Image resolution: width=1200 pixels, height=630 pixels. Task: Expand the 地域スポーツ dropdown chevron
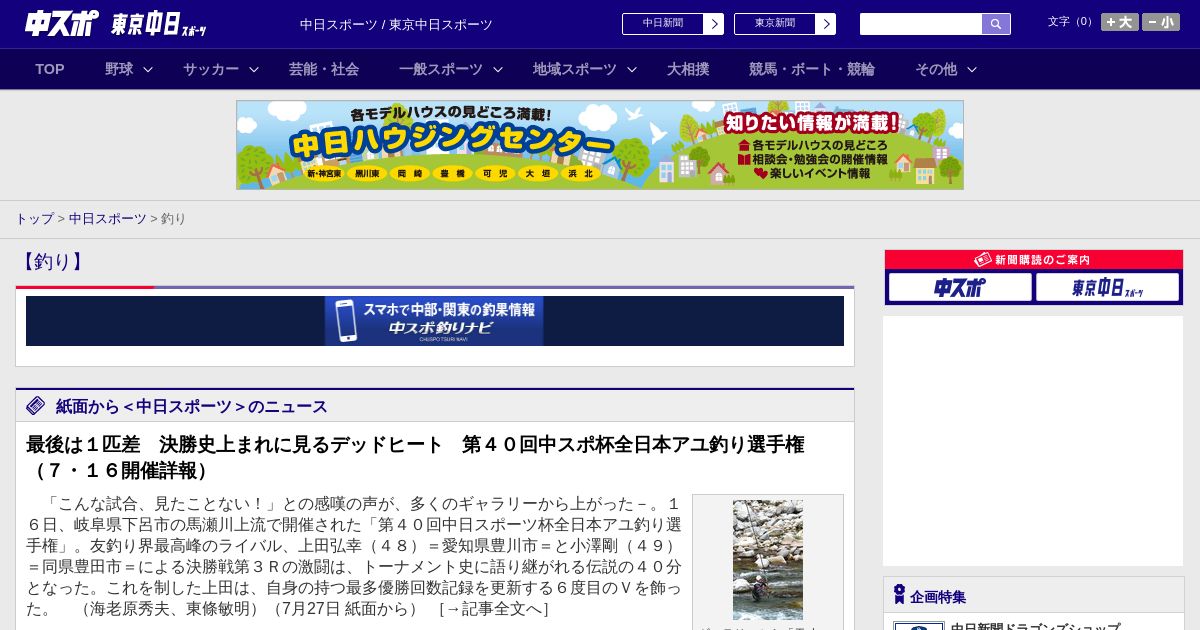(x=632, y=69)
